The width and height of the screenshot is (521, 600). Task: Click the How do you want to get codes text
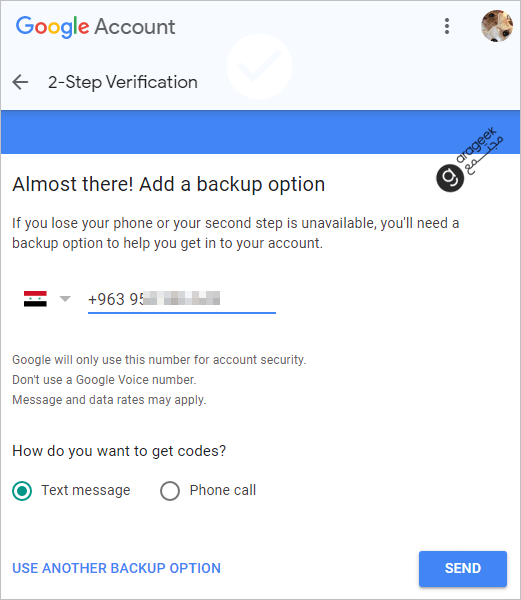(119, 451)
